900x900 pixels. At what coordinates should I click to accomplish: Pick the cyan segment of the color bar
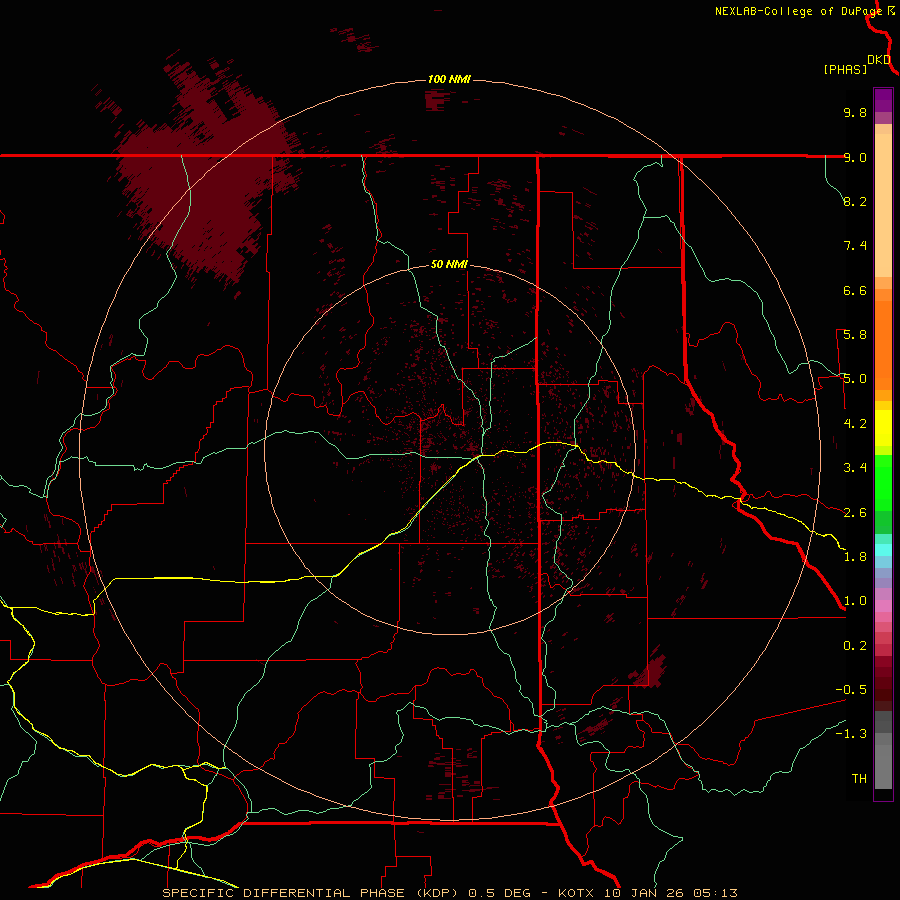pos(883,550)
